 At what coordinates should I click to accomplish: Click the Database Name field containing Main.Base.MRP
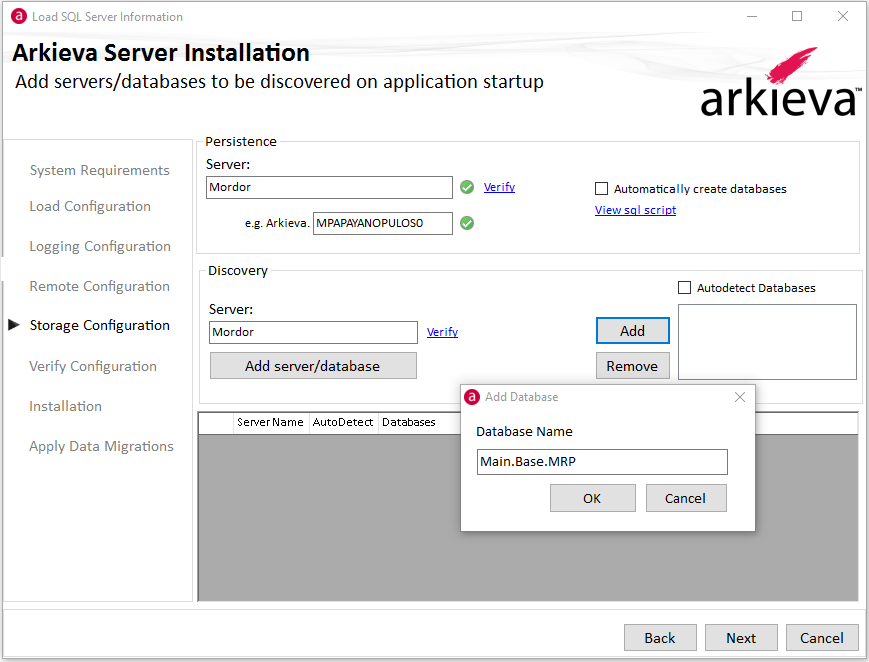point(602,462)
